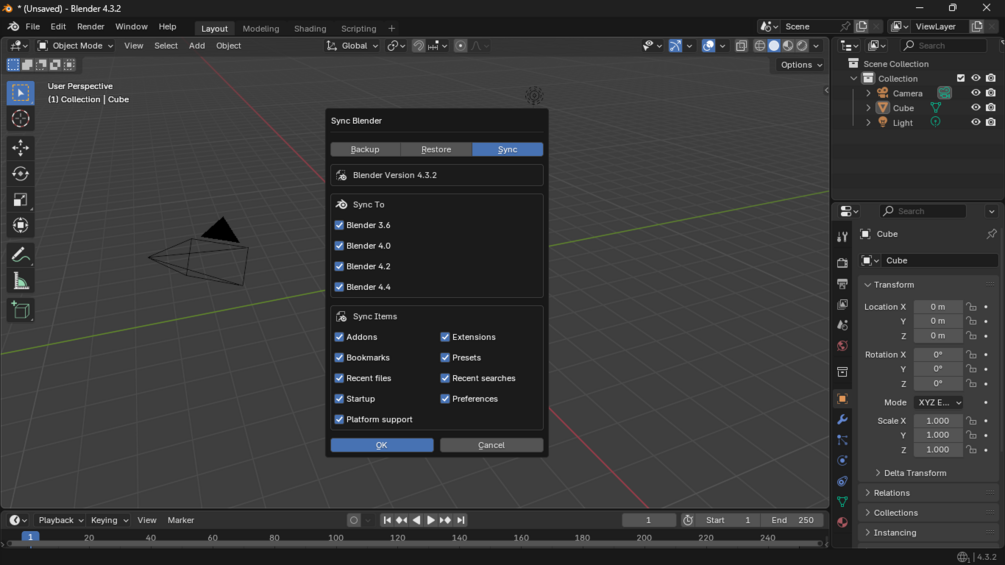The height and width of the screenshot is (565, 1005).
Task: Activate the Select Box tool
Action: click(21, 93)
